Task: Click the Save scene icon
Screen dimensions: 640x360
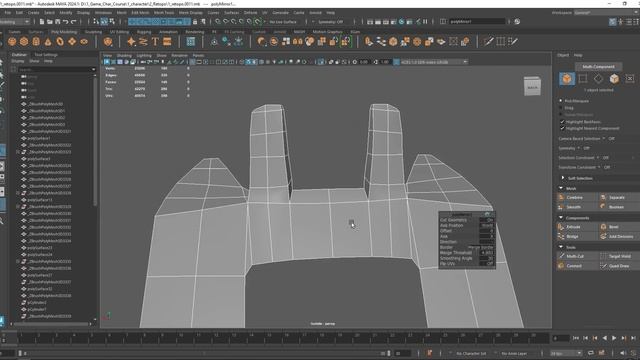Action: tap(58, 22)
